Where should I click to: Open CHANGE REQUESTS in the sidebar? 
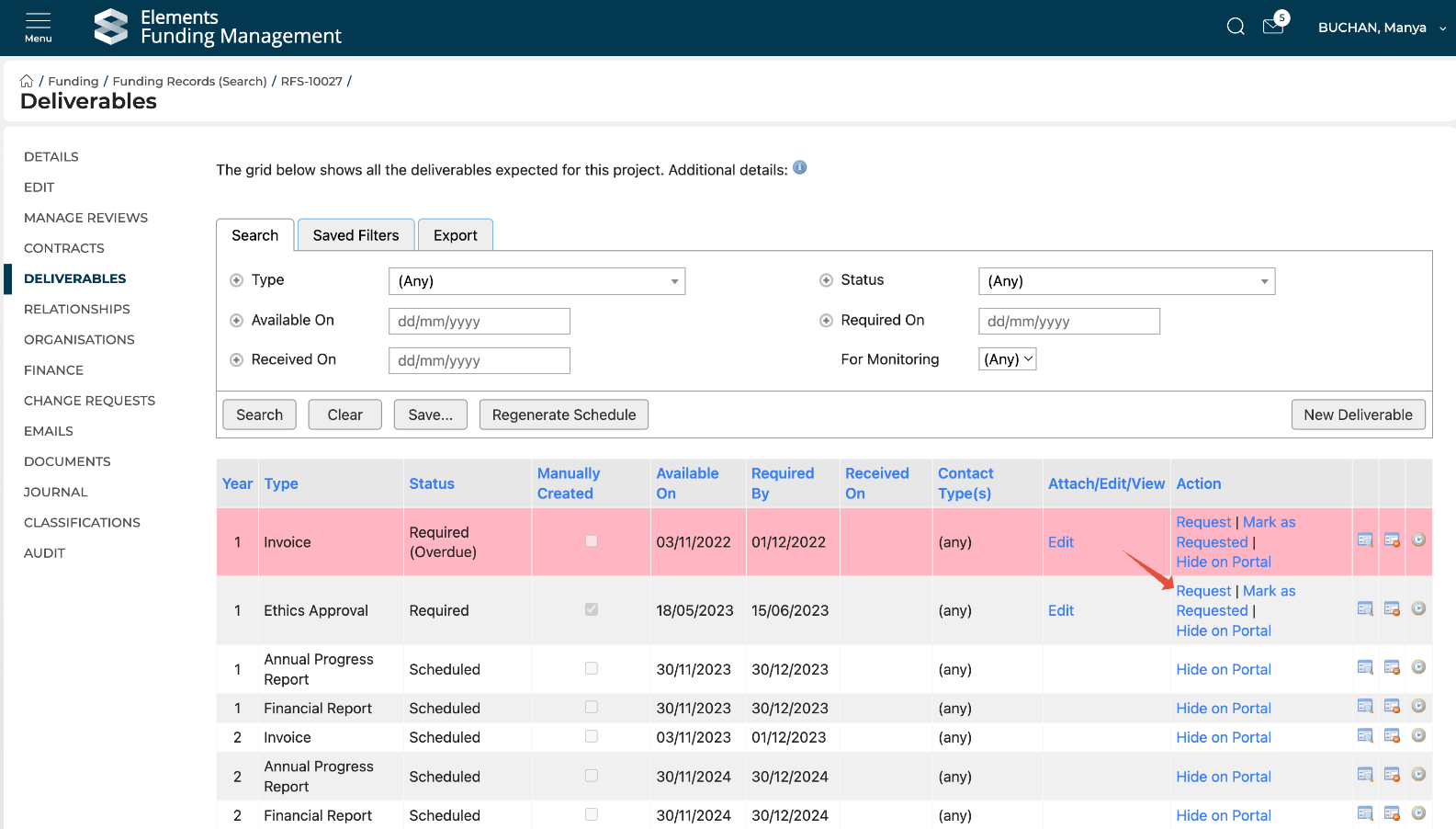(x=89, y=401)
